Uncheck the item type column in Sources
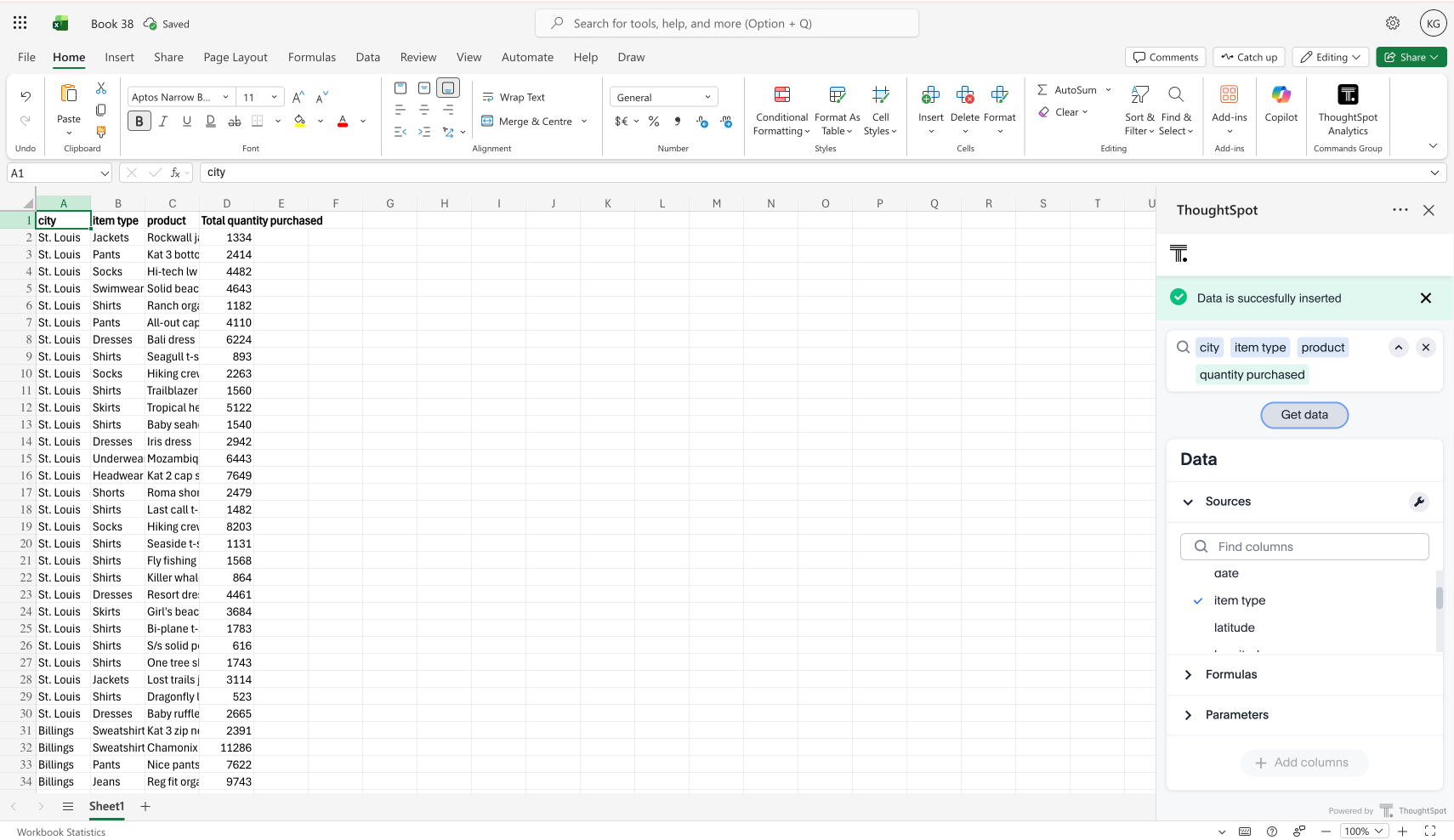Image resolution: width=1454 pixels, height=840 pixels. click(1199, 600)
